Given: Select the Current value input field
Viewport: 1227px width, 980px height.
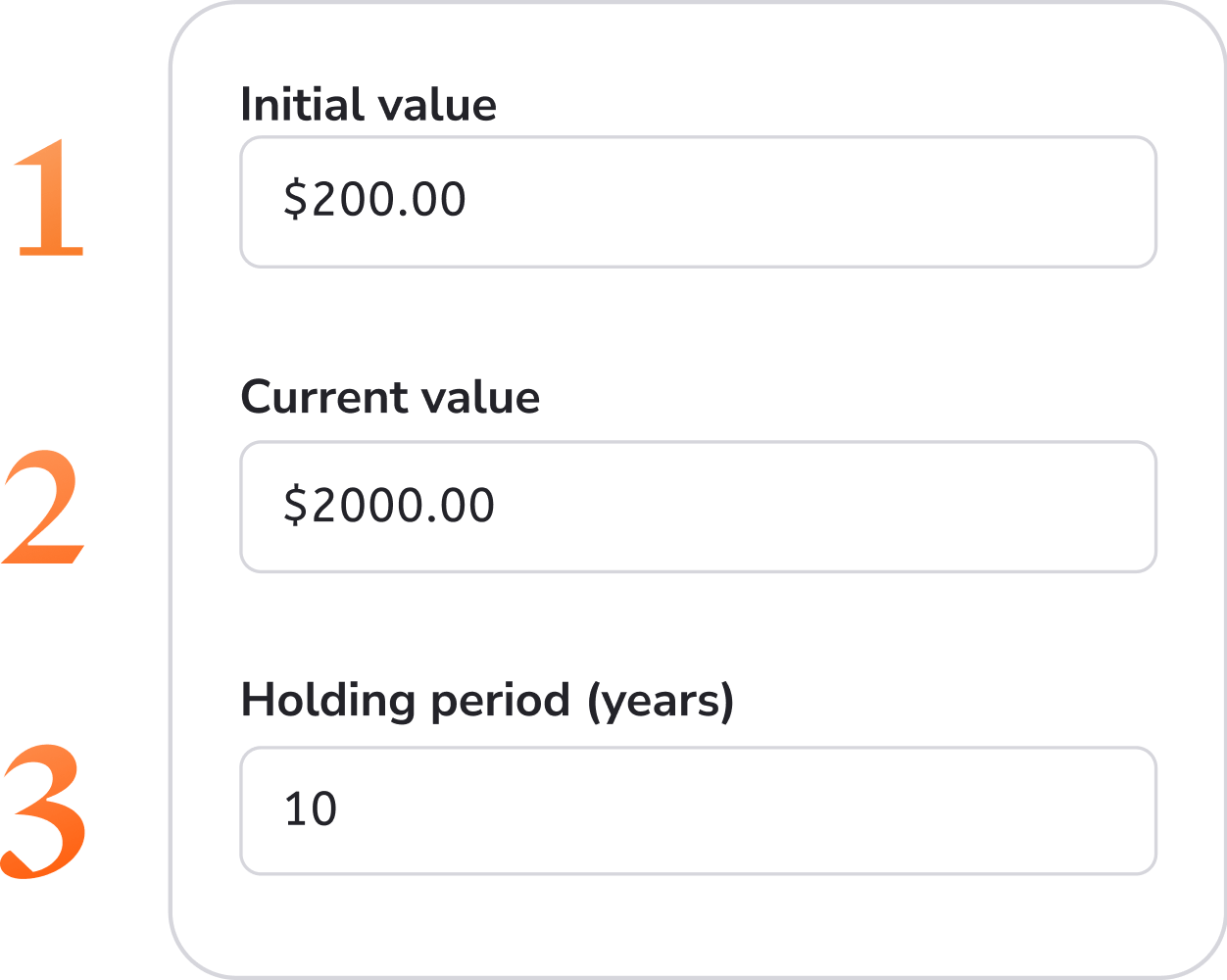Looking at the screenshot, I should (698, 507).
